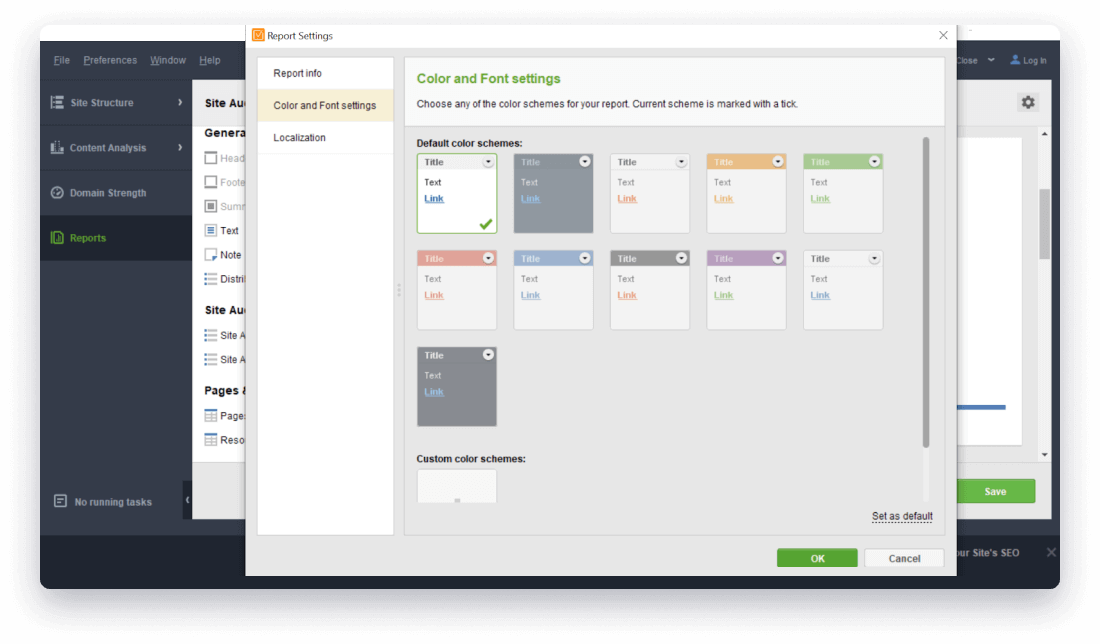The width and height of the screenshot is (1100, 644).
Task: Expand the Site Structure chevron
Action: tap(180, 102)
